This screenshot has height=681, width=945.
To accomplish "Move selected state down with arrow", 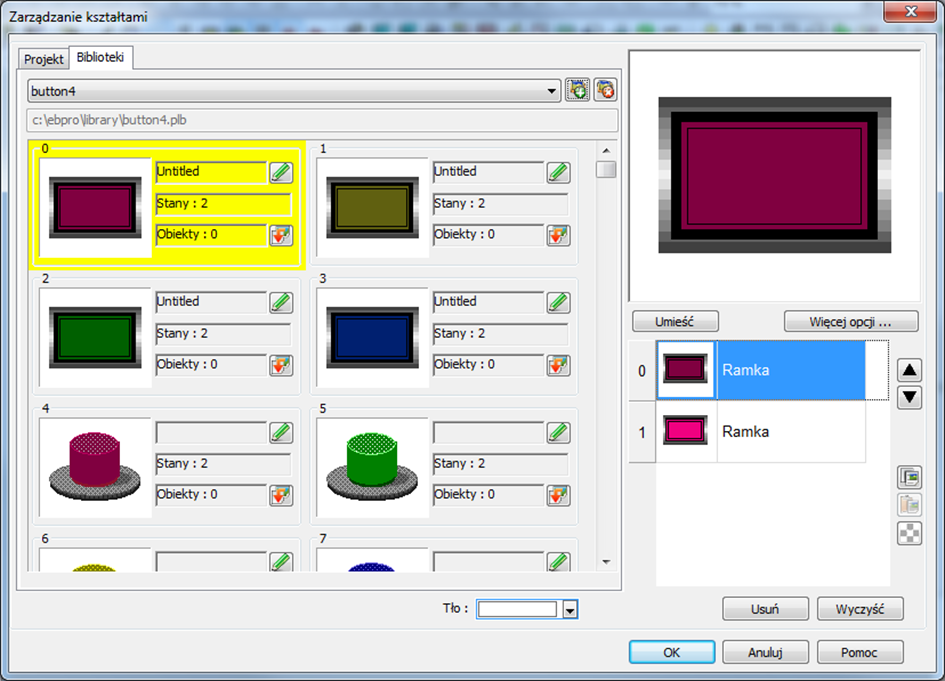I will 909,397.
